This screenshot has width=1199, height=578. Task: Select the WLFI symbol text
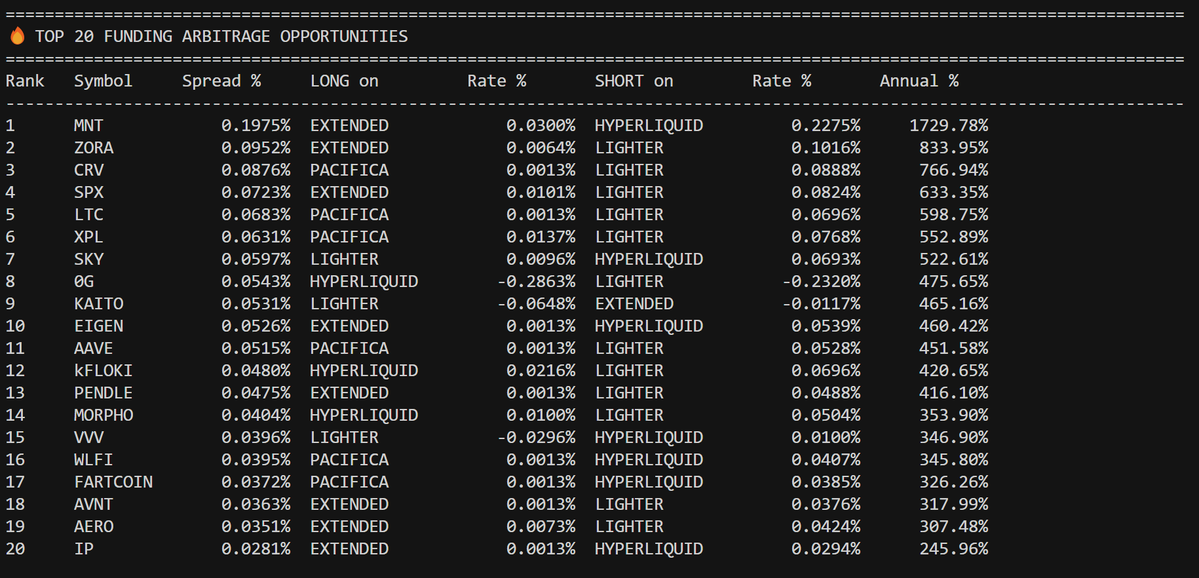[x=94, y=459]
